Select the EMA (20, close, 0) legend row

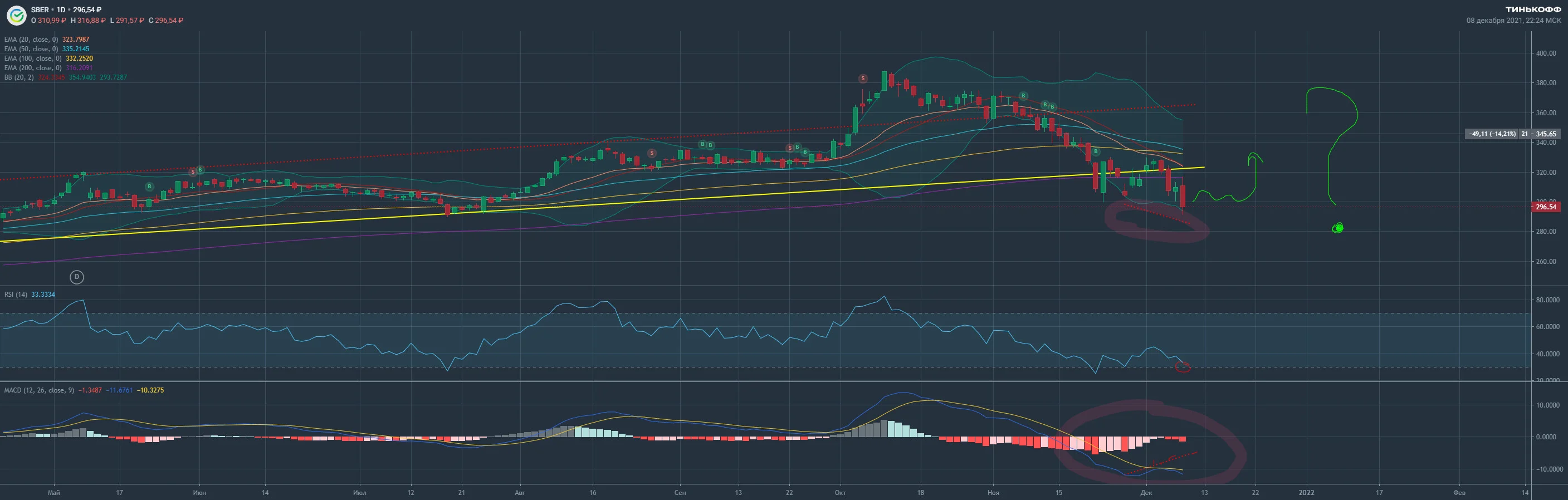point(47,40)
